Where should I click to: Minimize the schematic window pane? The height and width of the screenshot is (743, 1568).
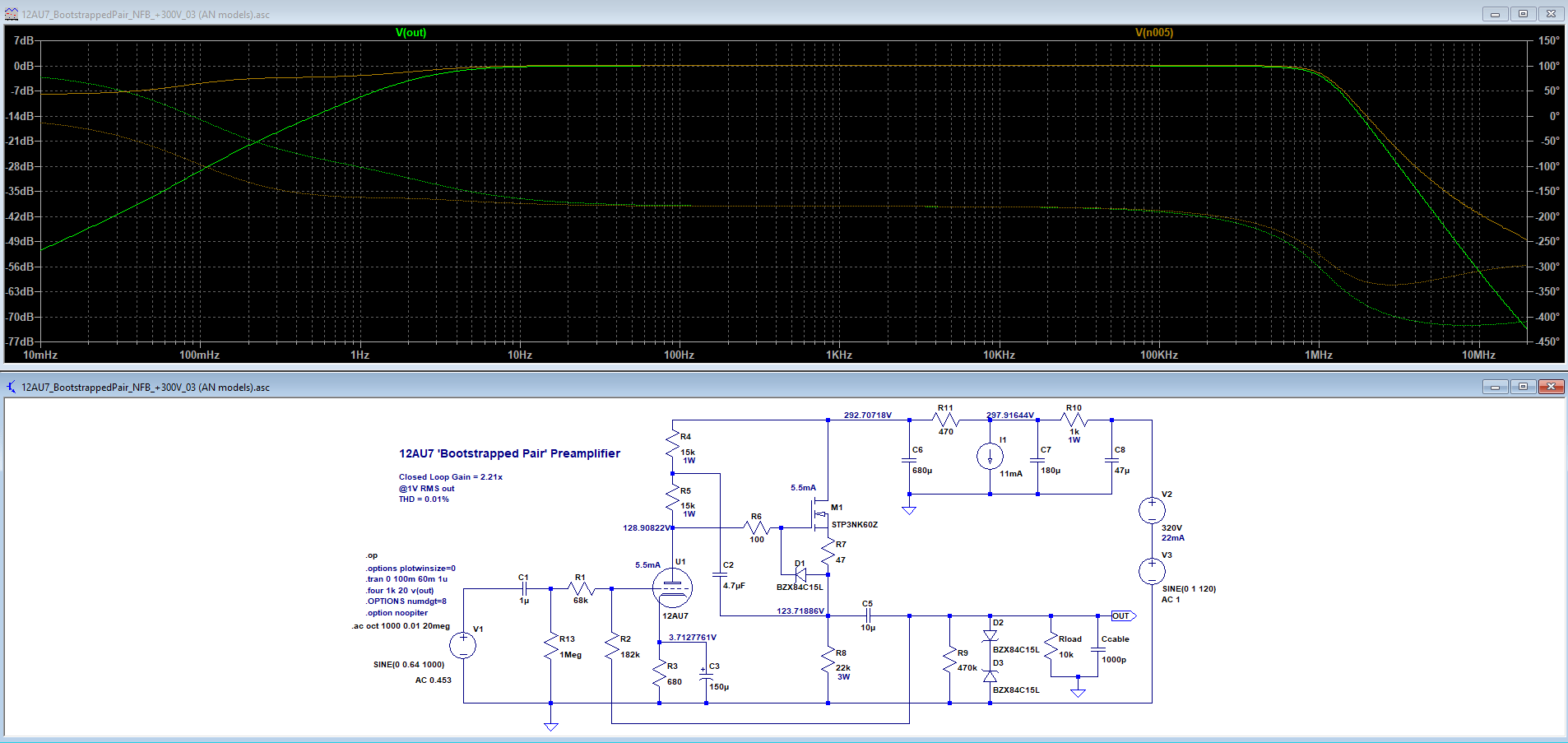(x=1495, y=387)
